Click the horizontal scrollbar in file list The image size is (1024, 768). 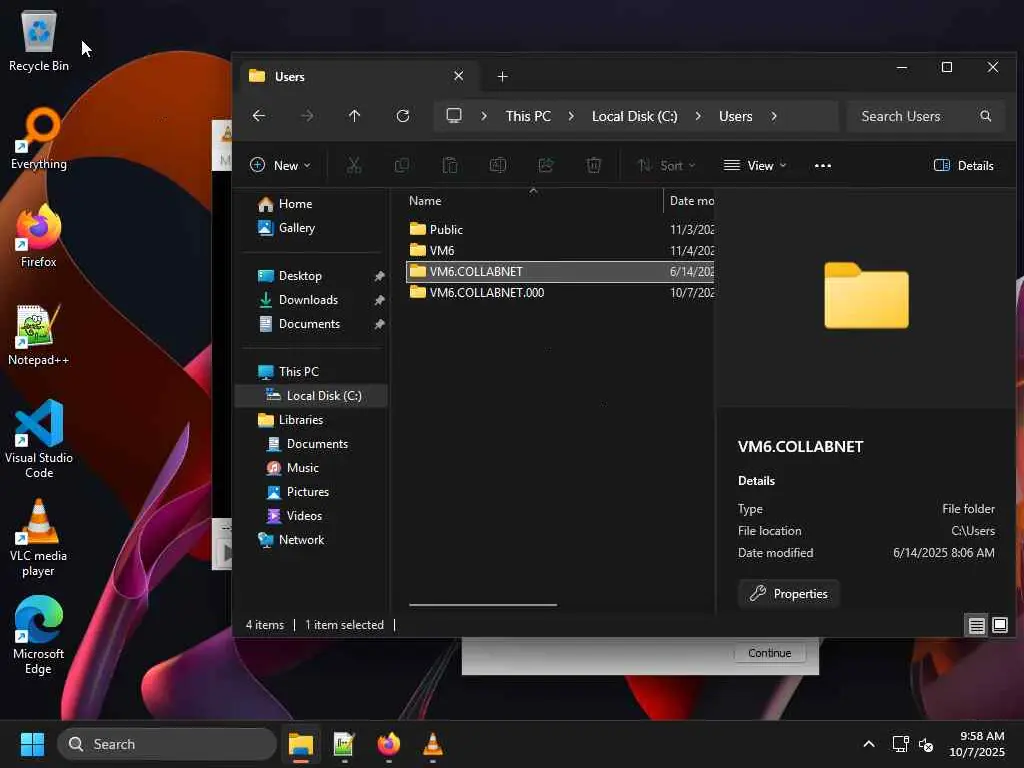pos(483,605)
